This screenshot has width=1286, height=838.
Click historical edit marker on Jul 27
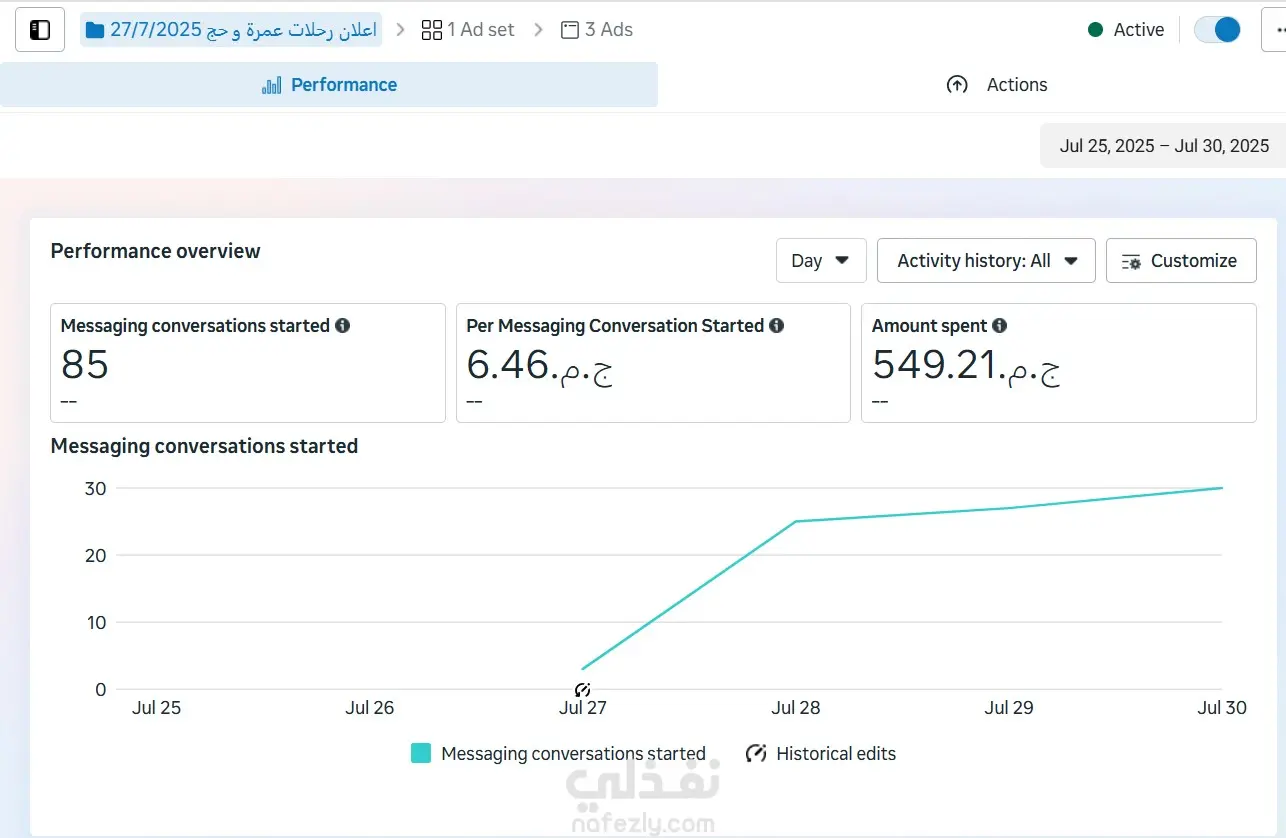[x=583, y=690]
